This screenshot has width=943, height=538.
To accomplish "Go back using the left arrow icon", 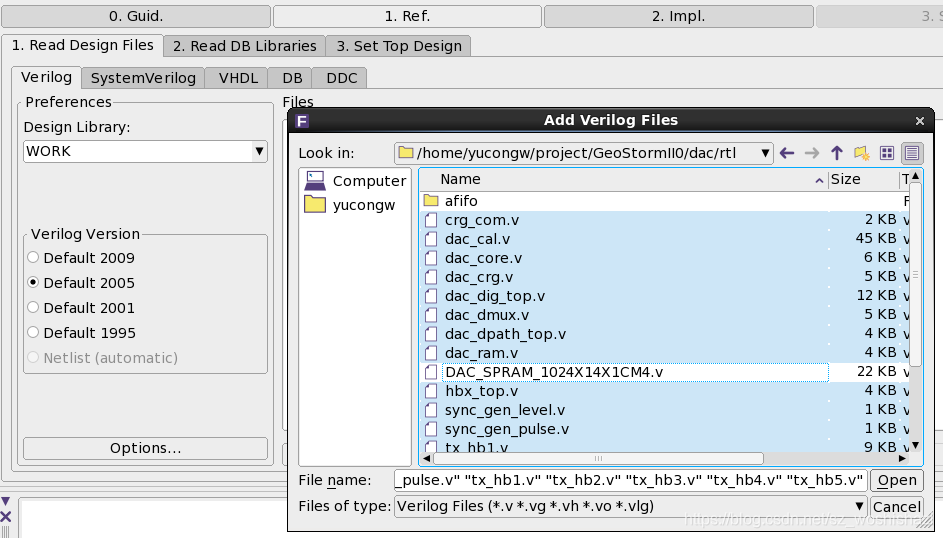I will (787, 153).
